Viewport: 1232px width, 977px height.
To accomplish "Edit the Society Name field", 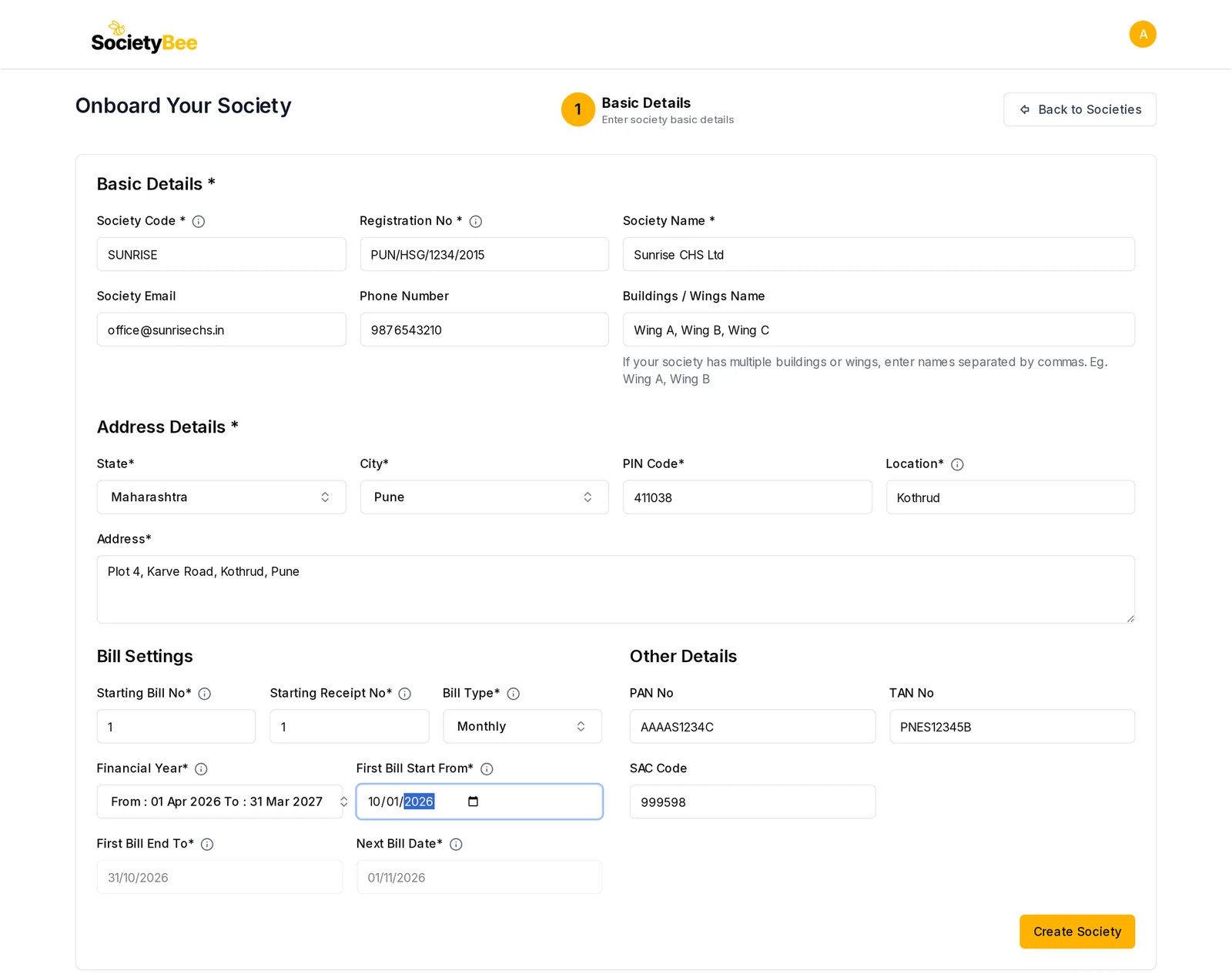I will point(879,255).
